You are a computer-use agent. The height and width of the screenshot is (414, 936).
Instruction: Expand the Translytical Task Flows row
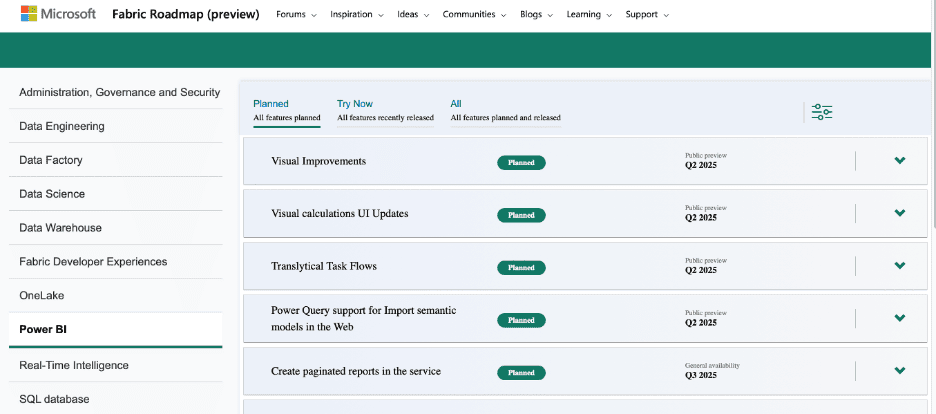click(900, 265)
